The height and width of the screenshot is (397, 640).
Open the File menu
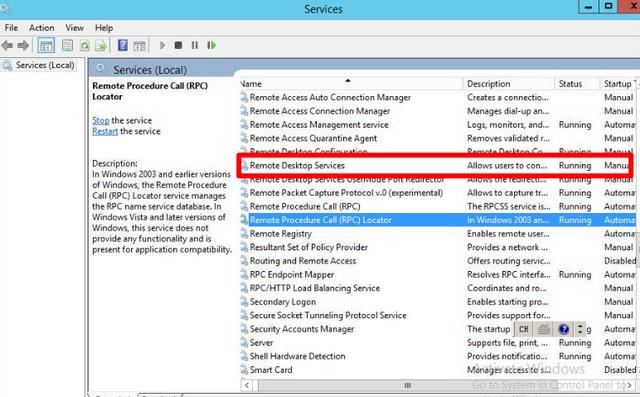click(11, 28)
